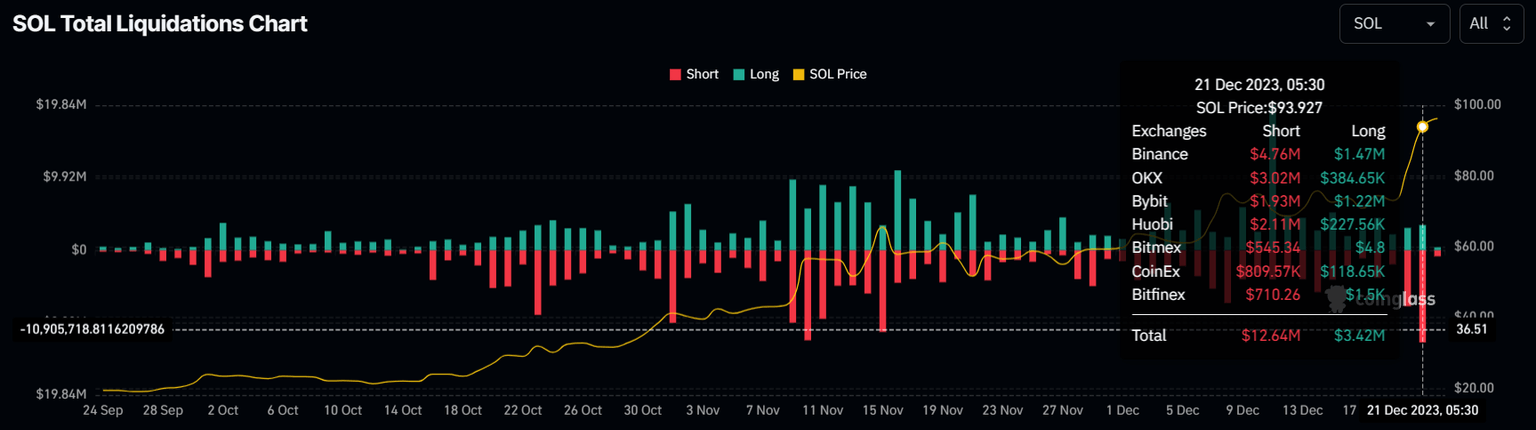Click the SOL Total Liquidations Chart title

coord(160,24)
